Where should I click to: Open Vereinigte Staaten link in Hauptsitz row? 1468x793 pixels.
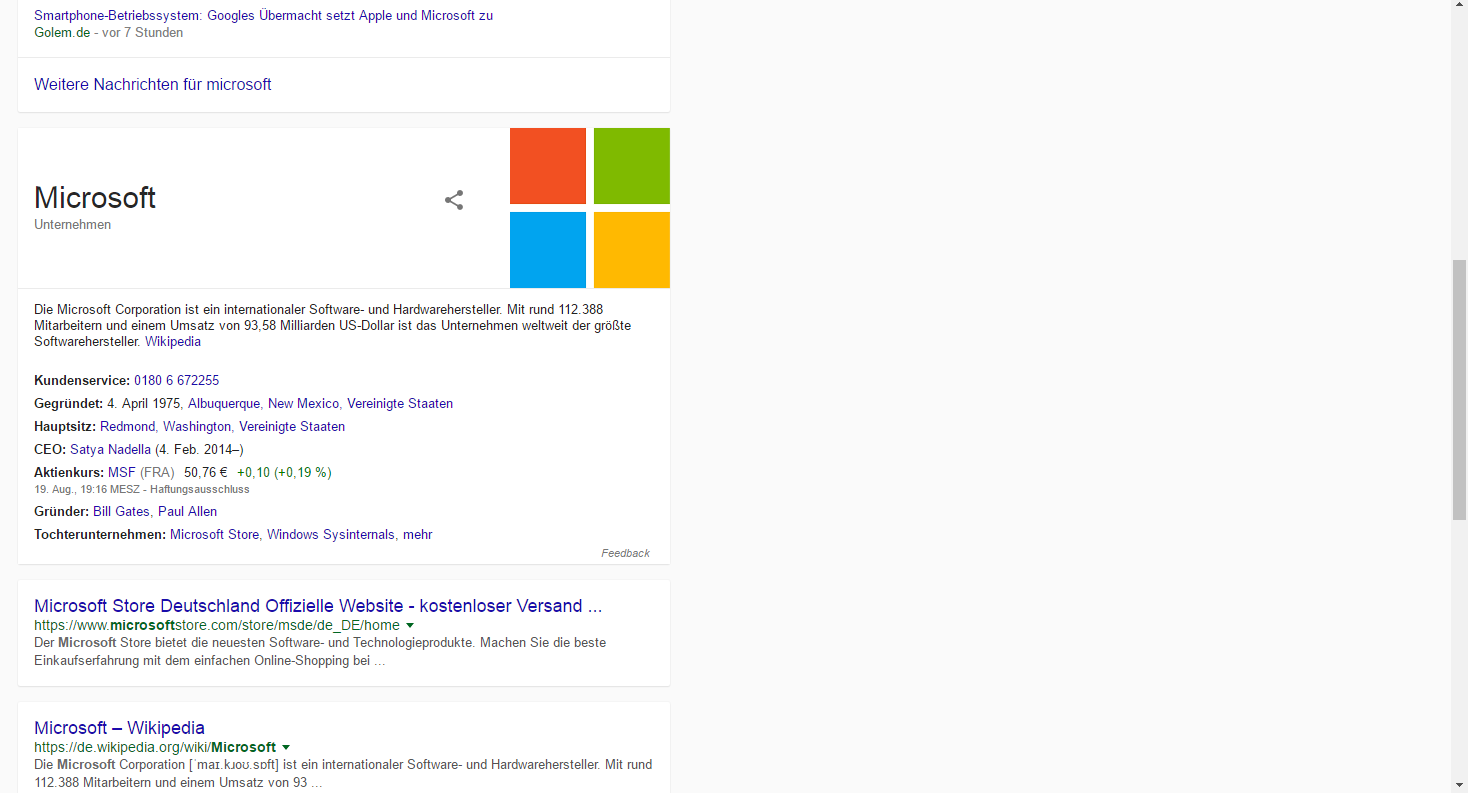point(292,427)
